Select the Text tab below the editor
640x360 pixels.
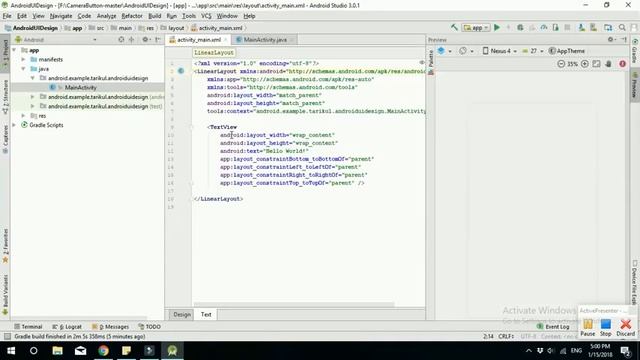(x=206, y=314)
